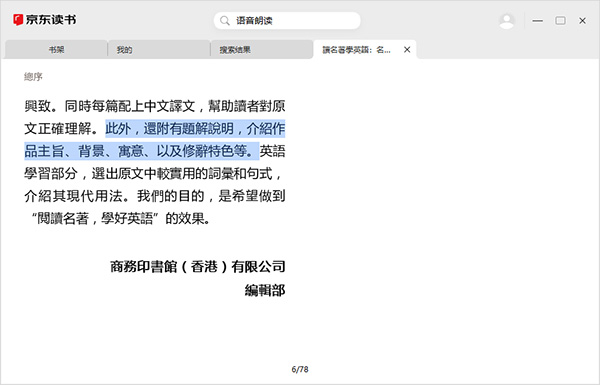This screenshot has width=600, height=385.
Task: Click the line starting with 學習部分
Action: point(154,174)
